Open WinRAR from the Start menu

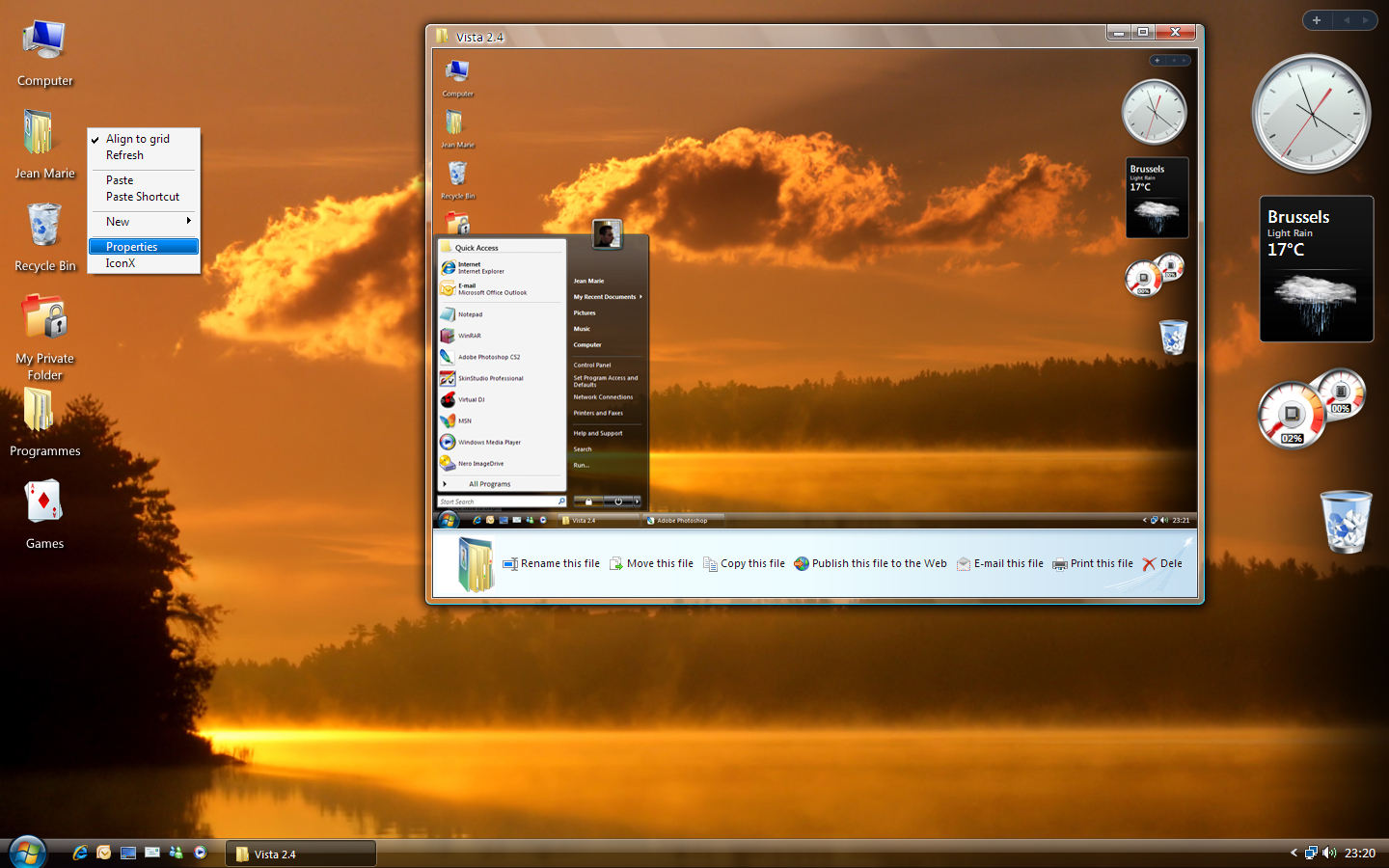[x=470, y=336]
